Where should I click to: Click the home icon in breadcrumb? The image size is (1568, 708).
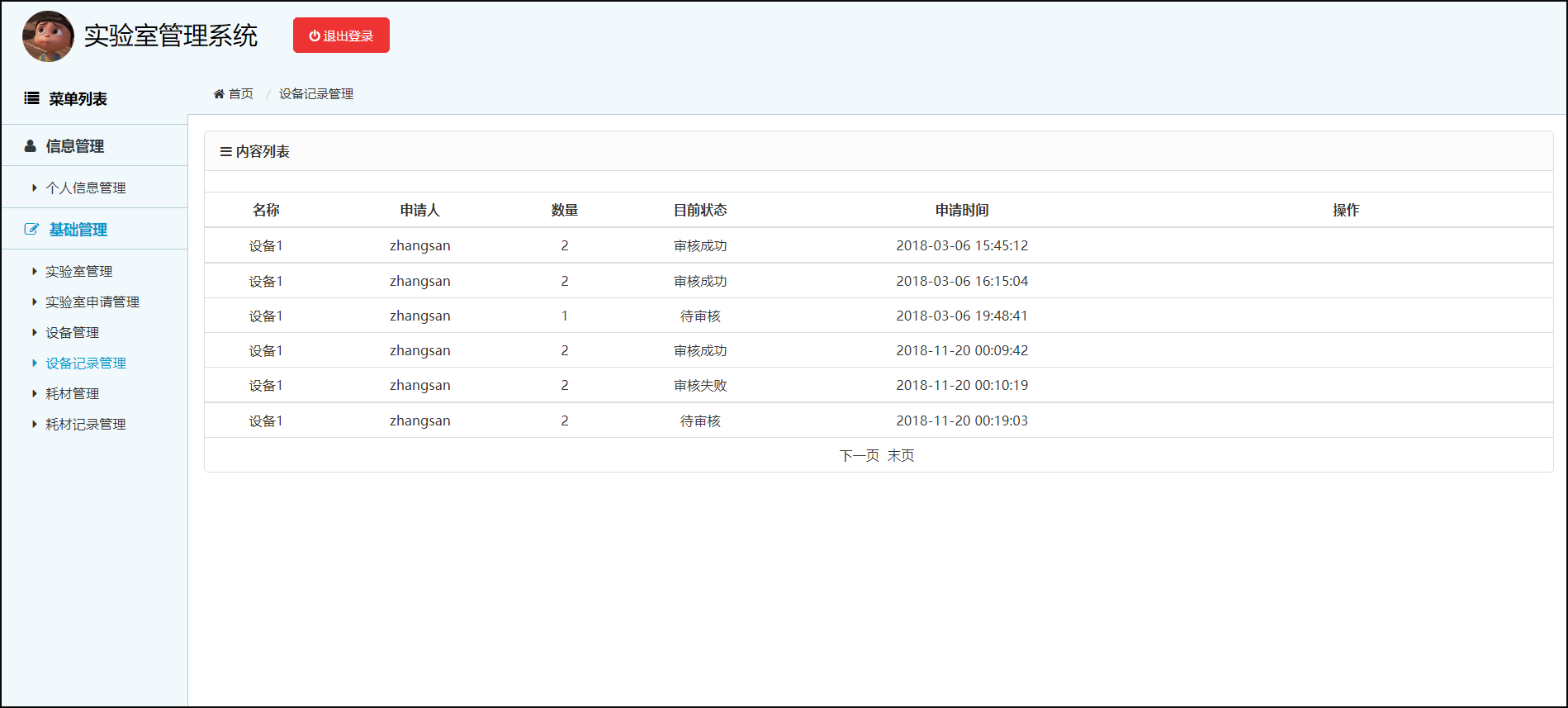pos(219,94)
